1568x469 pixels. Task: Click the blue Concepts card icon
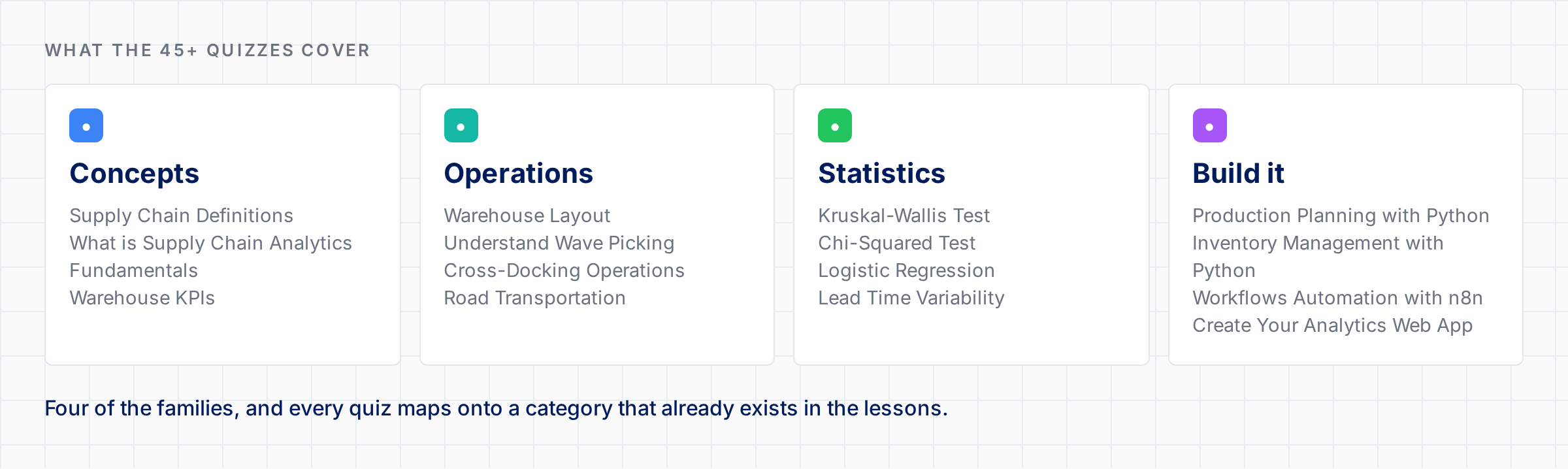(x=86, y=125)
